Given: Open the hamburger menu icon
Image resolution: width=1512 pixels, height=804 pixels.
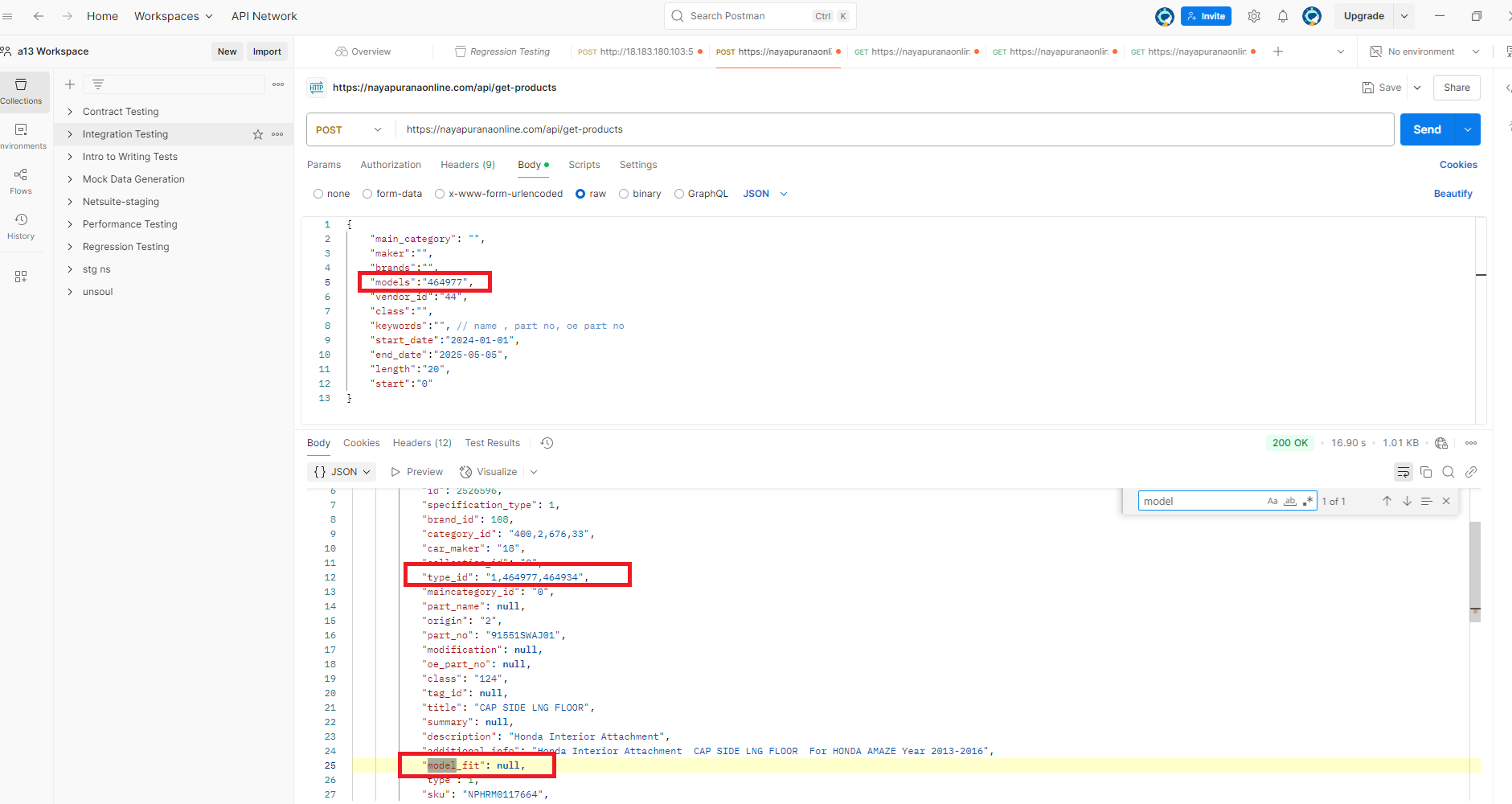Looking at the screenshot, I should pyautogui.click(x=7, y=16).
